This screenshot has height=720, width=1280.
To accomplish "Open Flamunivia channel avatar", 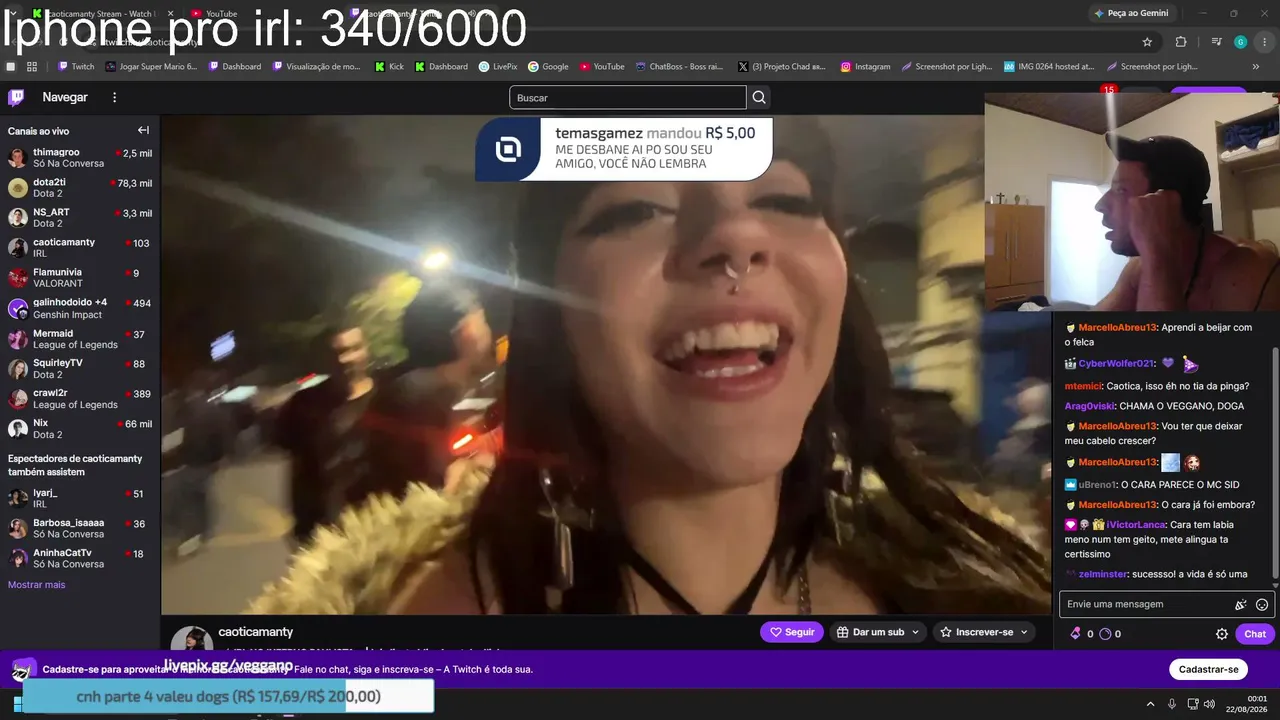I will (x=17, y=278).
